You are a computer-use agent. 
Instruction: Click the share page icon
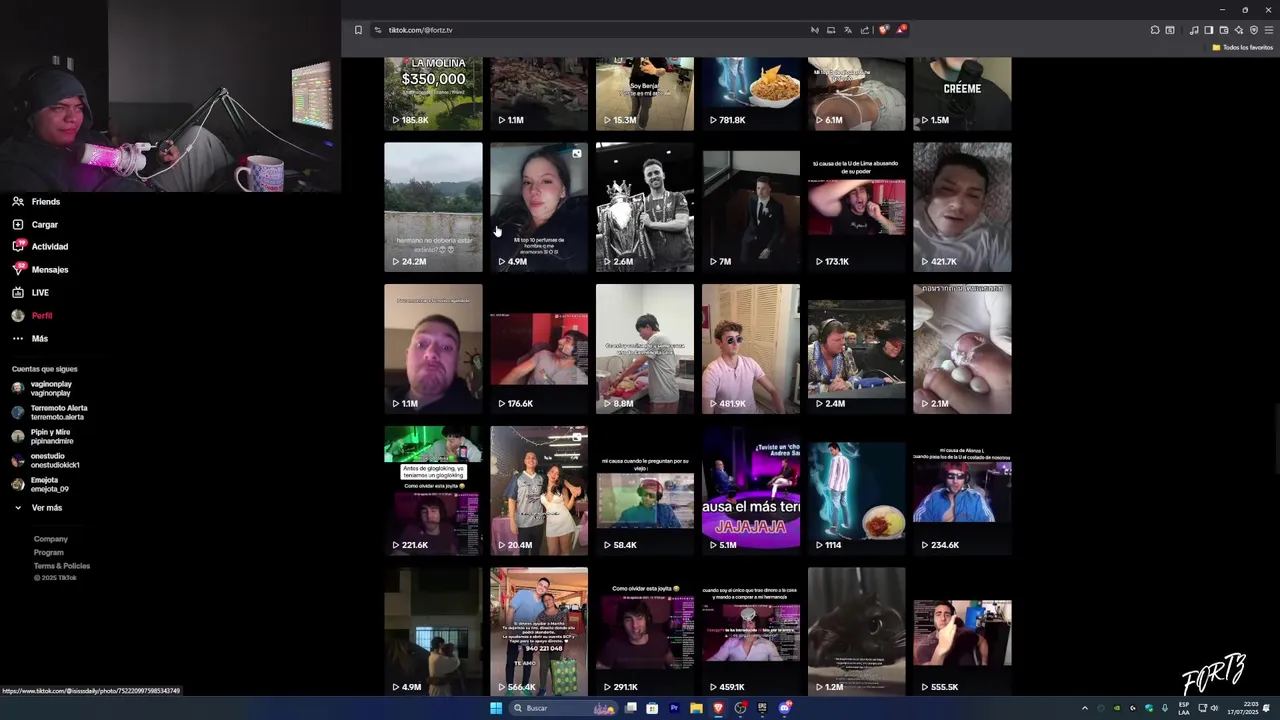pos(865,30)
